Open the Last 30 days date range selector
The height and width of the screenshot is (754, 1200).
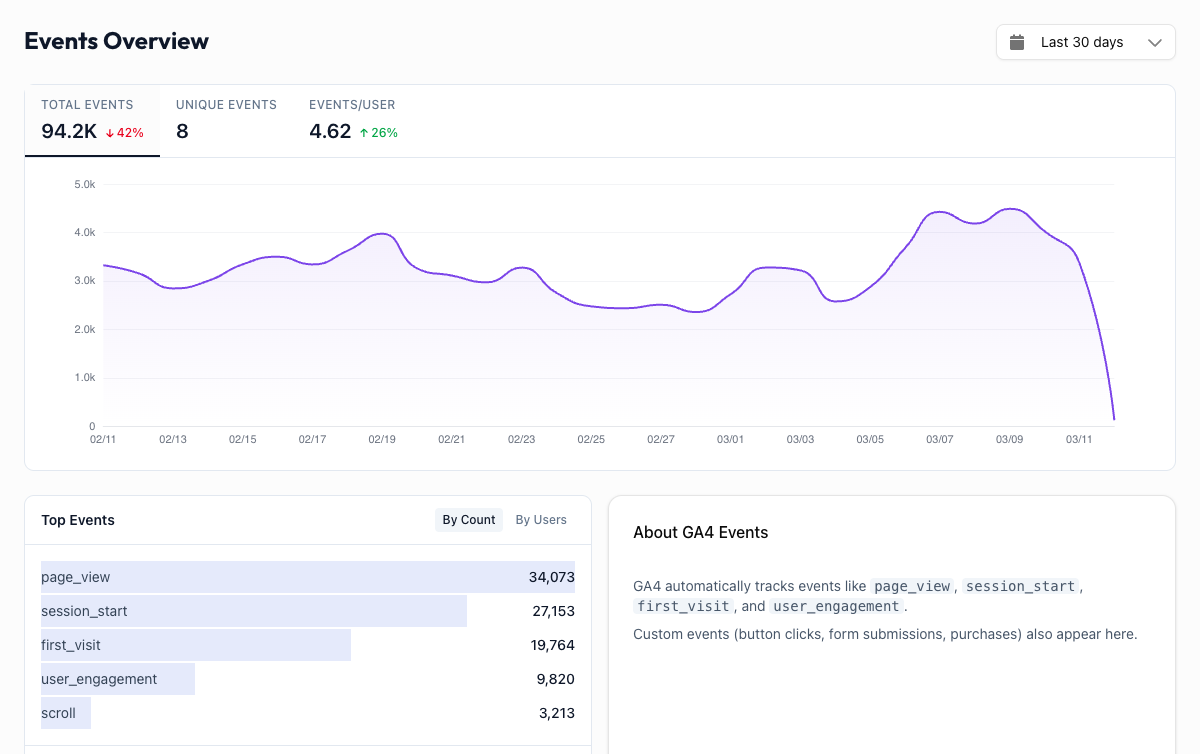pos(1084,42)
